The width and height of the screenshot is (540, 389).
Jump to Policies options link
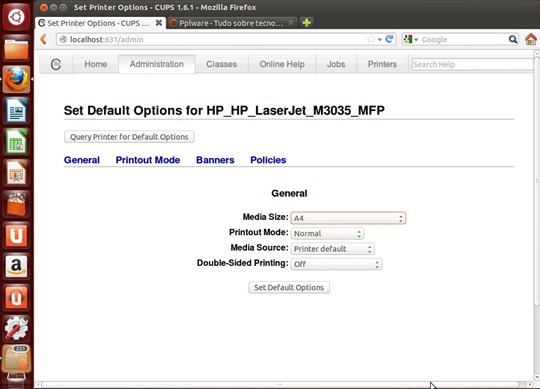(x=268, y=160)
